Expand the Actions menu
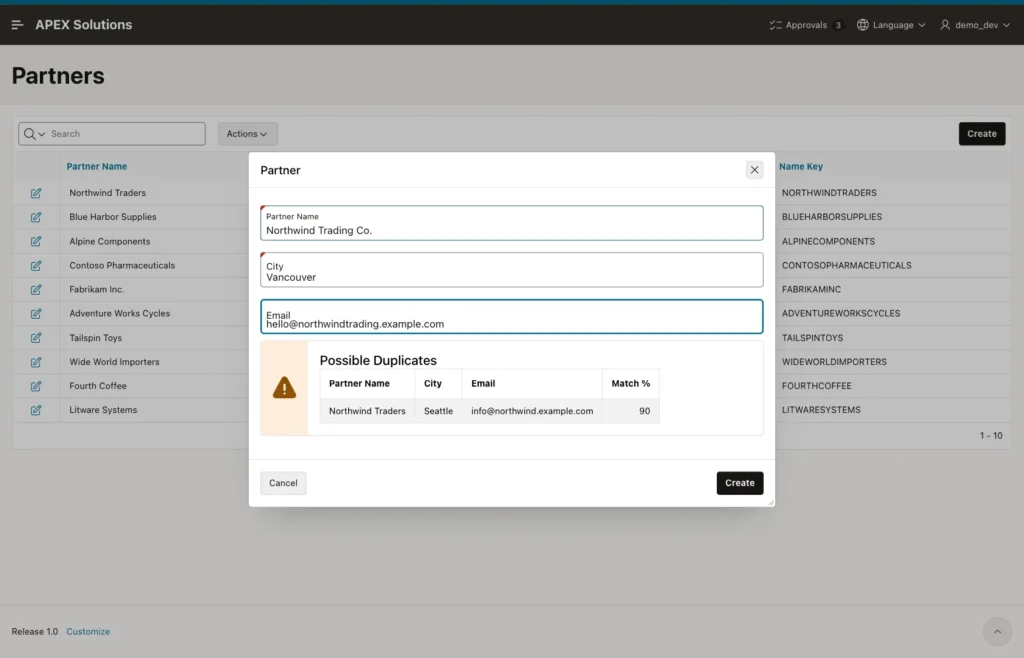This screenshot has height=658, width=1024. pyautogui.click(x=248, y=134)
